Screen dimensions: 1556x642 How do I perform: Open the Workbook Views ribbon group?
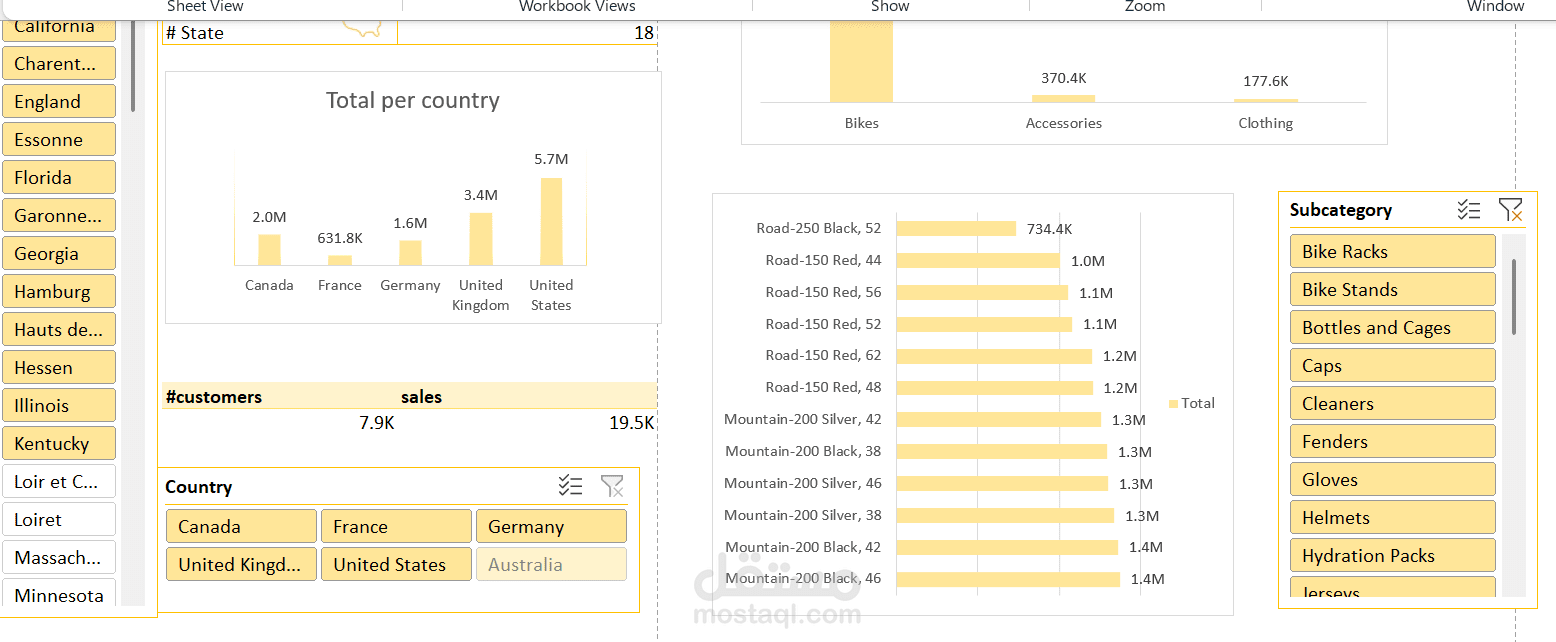(x=577, y=6)
